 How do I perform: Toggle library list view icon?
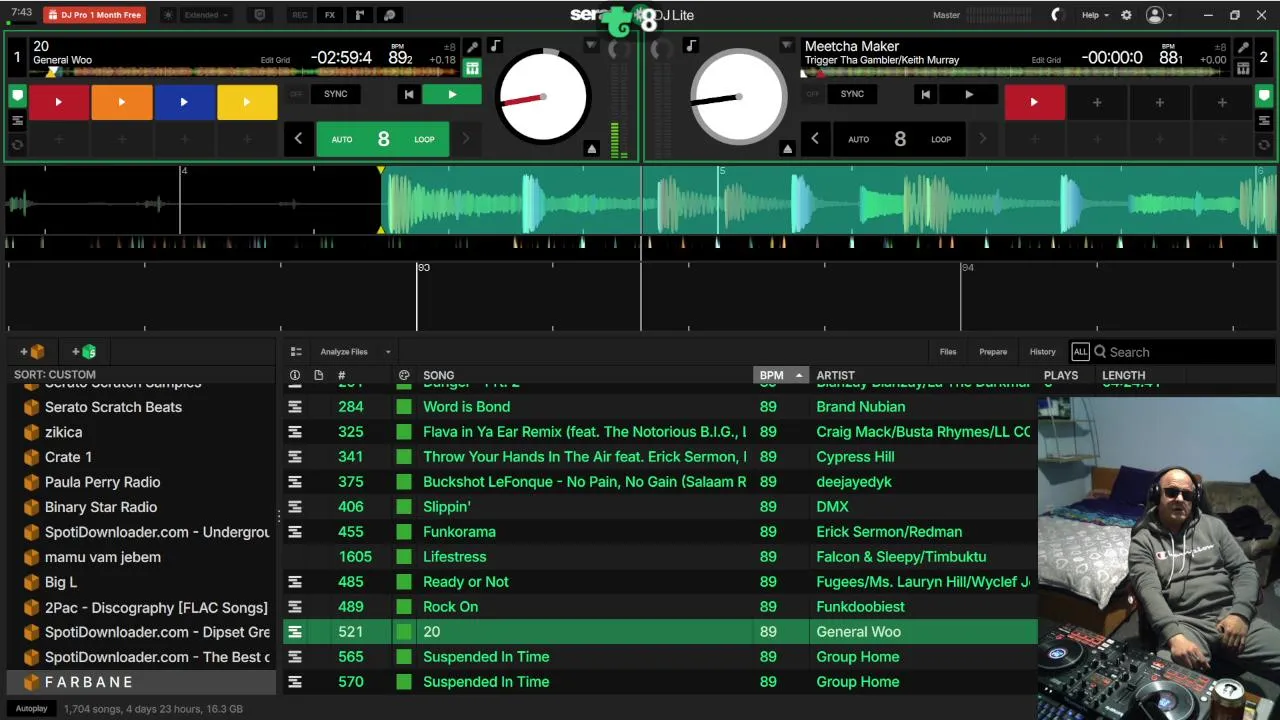(x=296, y=352)
